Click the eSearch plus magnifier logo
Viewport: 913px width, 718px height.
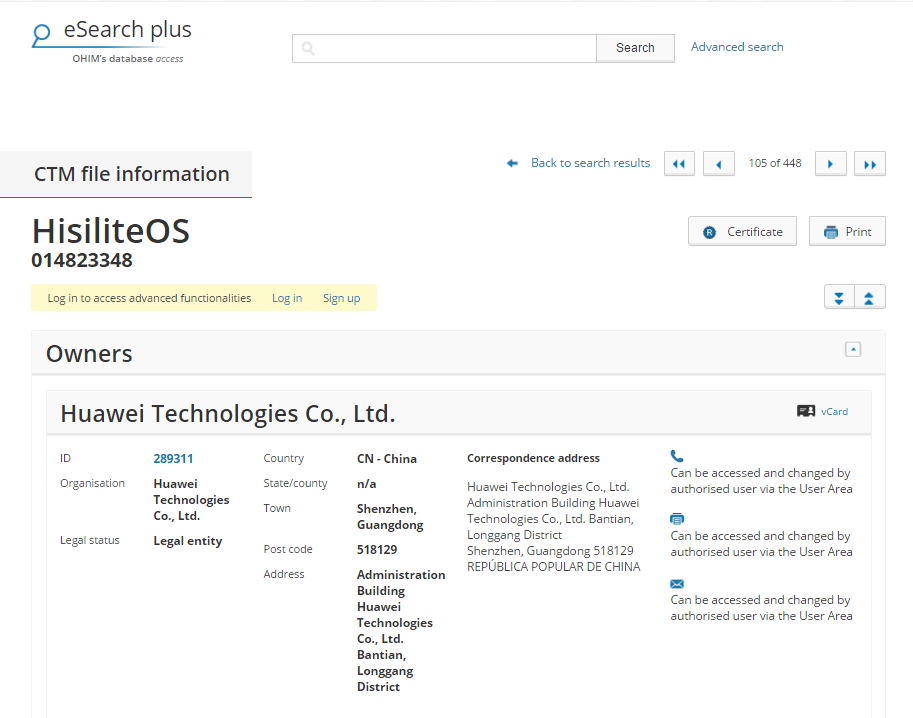(x=41, y=35)
